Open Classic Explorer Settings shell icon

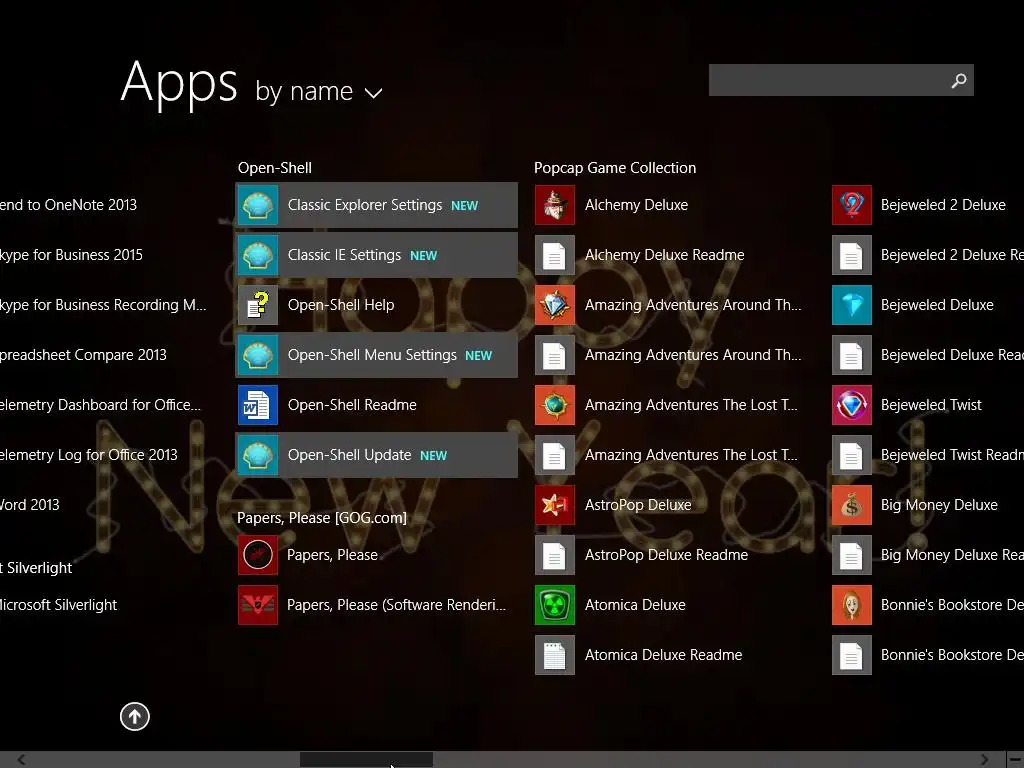(x=258, y=205)
